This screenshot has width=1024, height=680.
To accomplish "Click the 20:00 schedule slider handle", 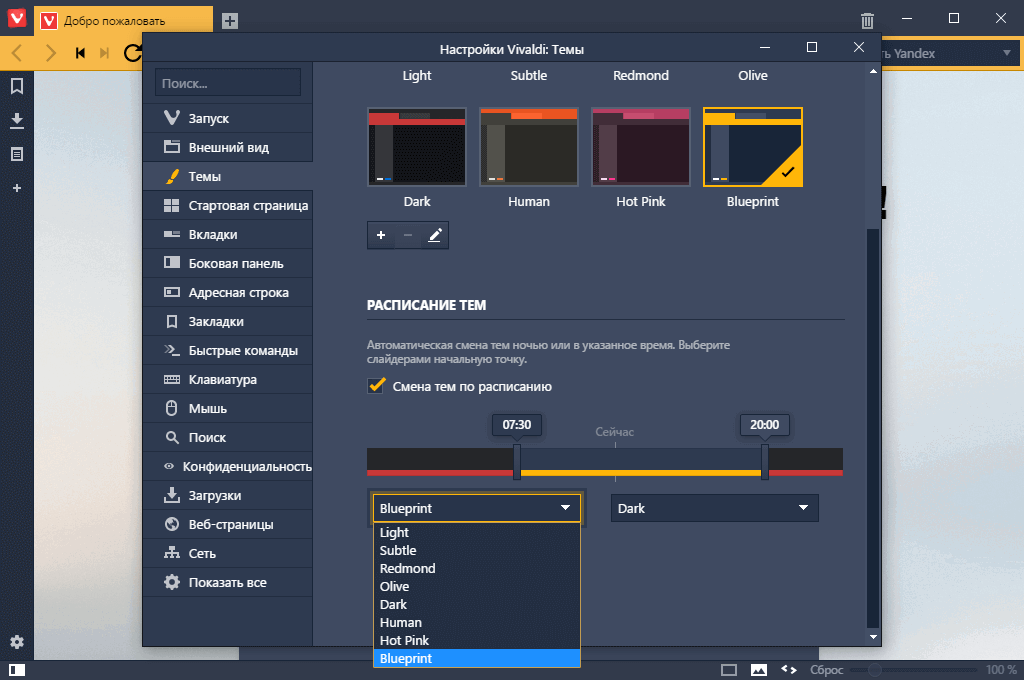I will tap(764, 462).
